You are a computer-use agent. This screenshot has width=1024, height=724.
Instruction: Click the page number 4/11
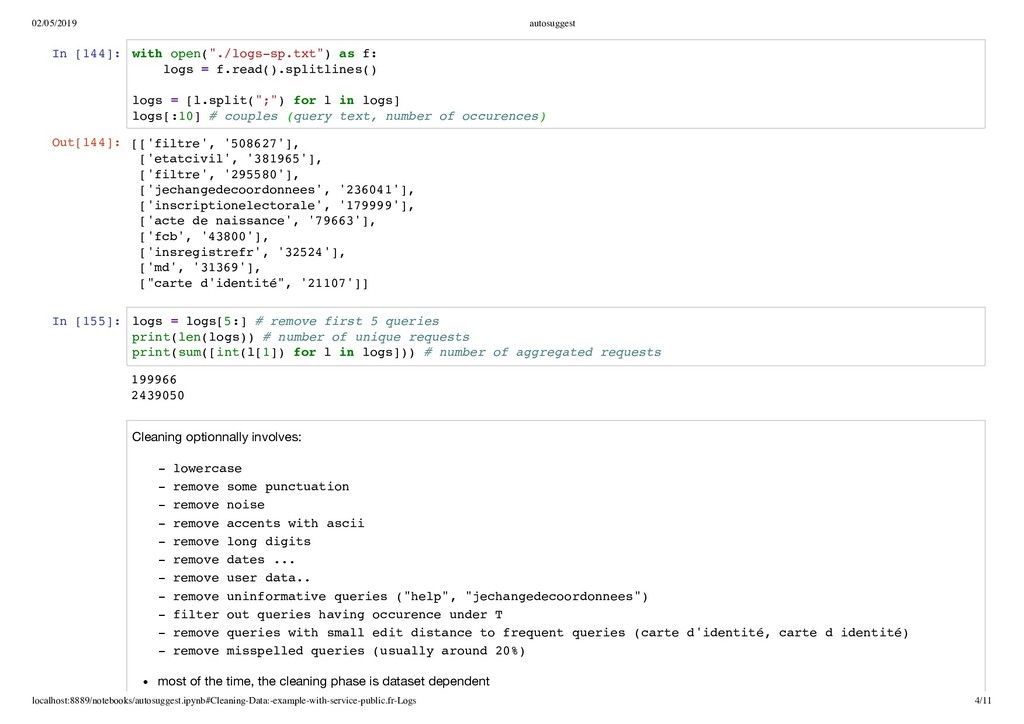[x=983, y=700]
